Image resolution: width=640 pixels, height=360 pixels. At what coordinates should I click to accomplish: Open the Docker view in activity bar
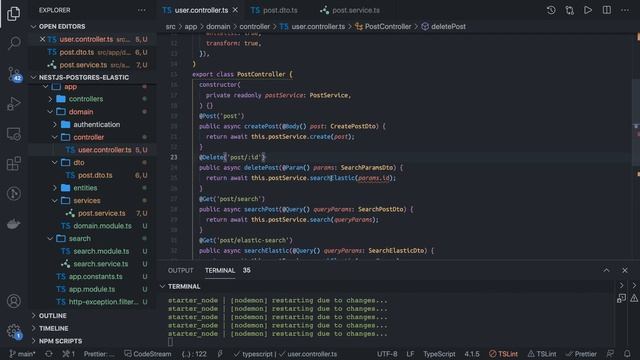[x=14, y=224]
